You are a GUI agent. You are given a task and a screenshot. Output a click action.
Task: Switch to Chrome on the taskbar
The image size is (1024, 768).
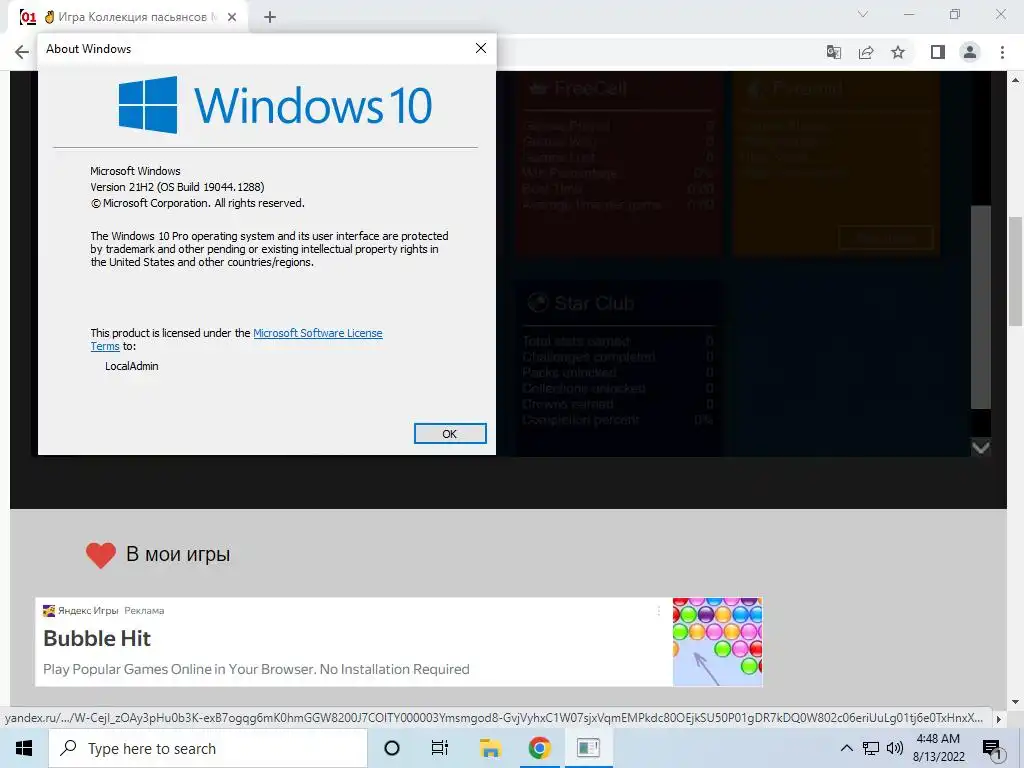539,748
